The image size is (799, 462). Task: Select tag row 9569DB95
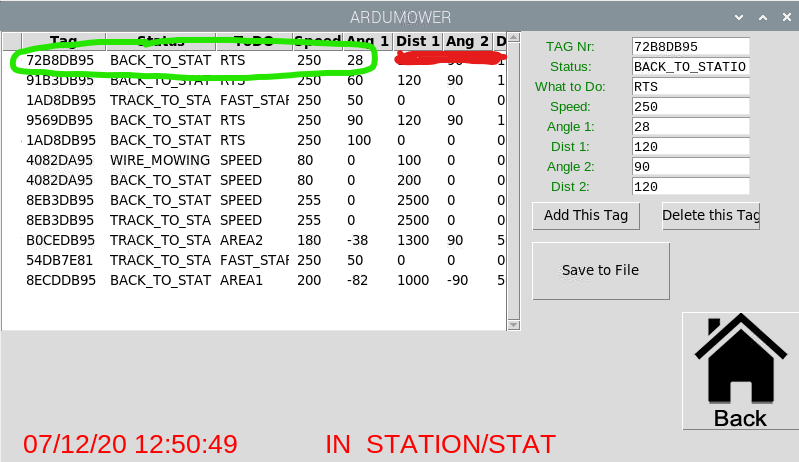[254, 120]
